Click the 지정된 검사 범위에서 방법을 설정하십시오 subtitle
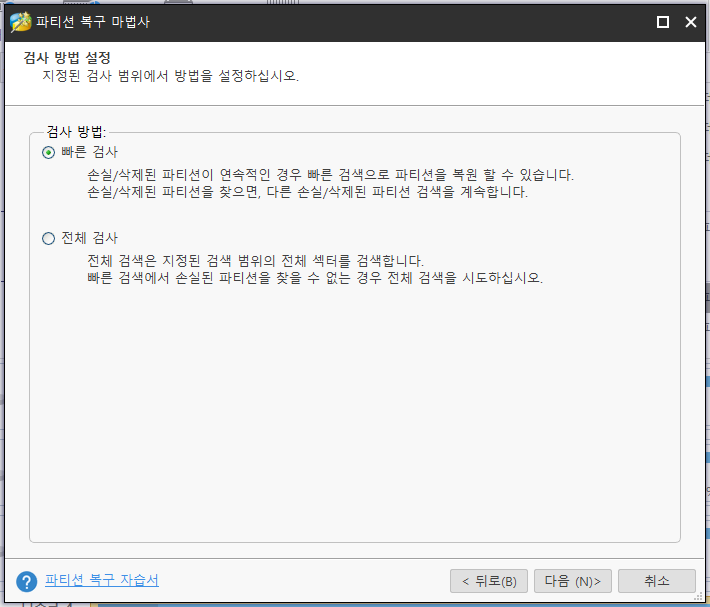The image size is (710, 607). [x=170, y=76]
